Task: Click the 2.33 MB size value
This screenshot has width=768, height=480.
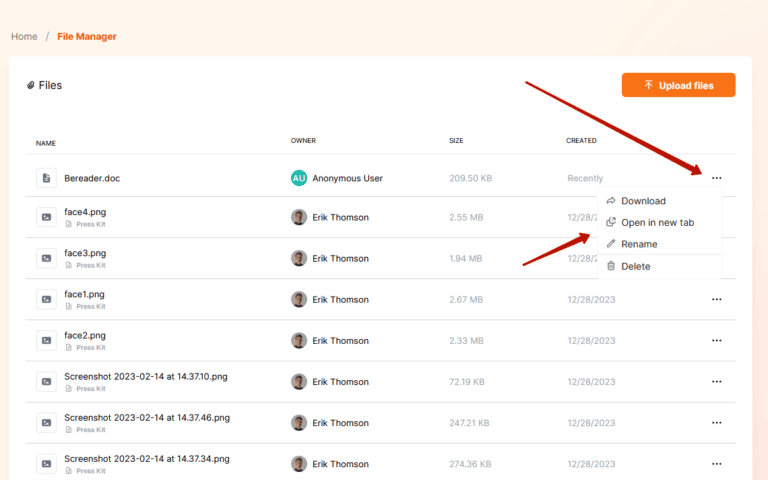Action: (466, 341)
